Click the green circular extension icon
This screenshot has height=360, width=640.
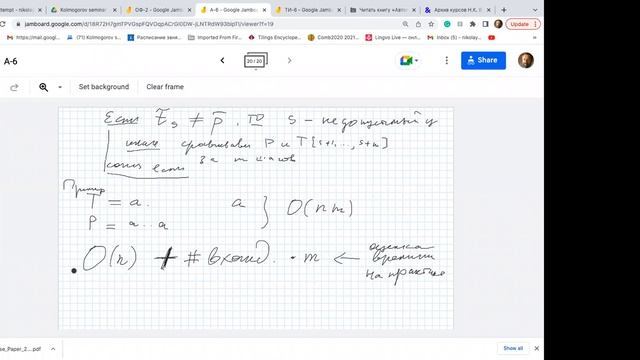pyautogui.click(x=447, y=24)
